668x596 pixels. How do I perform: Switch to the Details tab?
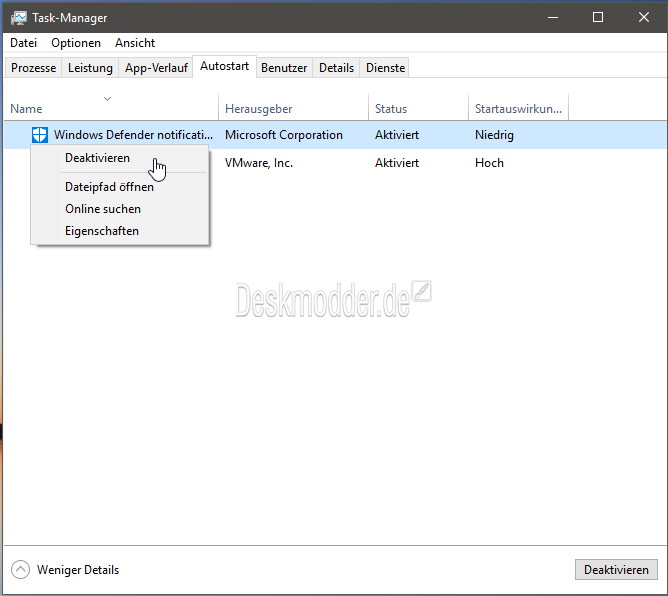(x=337, y=68)
